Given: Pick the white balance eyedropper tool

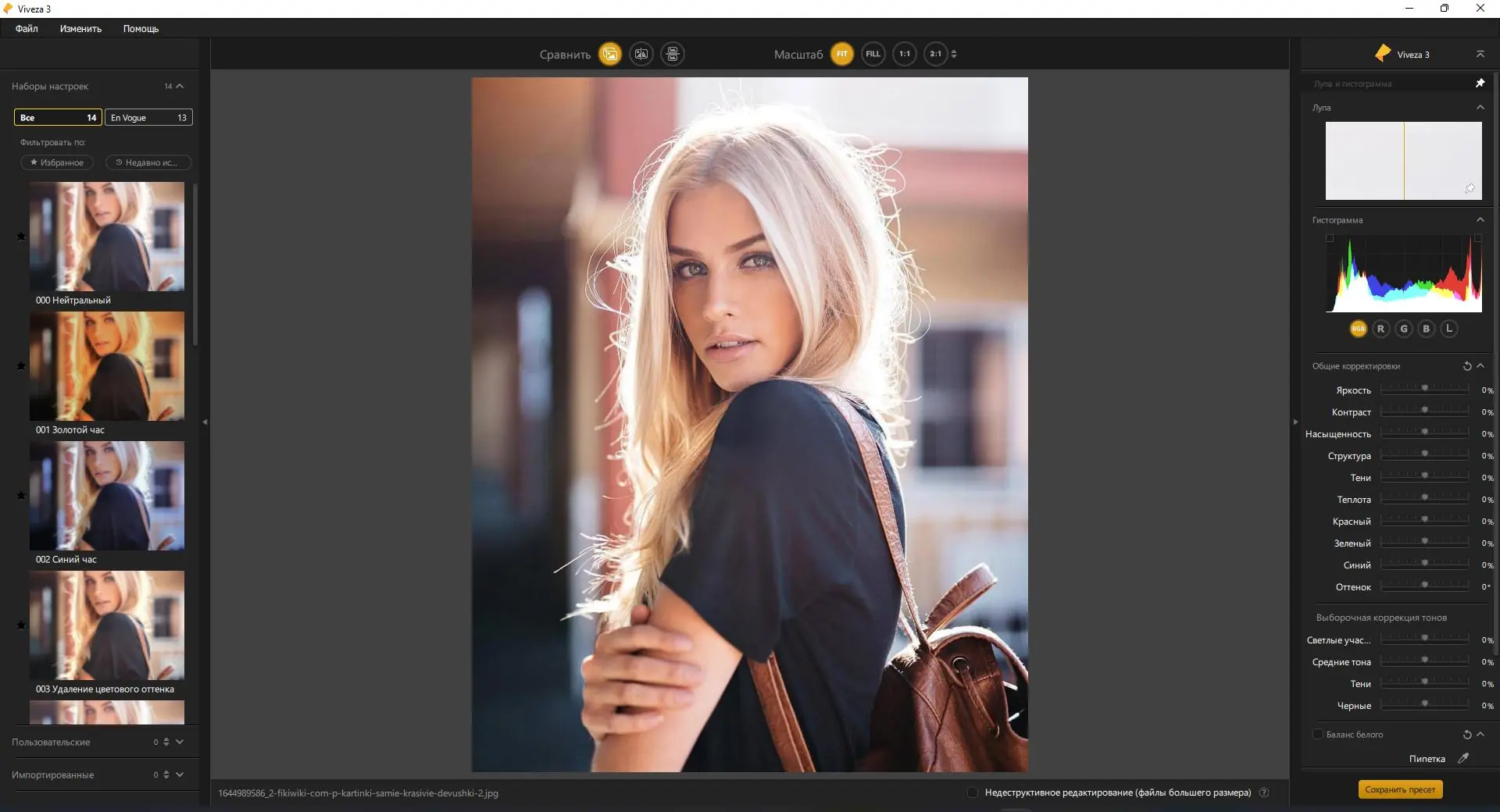Looking at the screenshot, I should point(1463,758).
